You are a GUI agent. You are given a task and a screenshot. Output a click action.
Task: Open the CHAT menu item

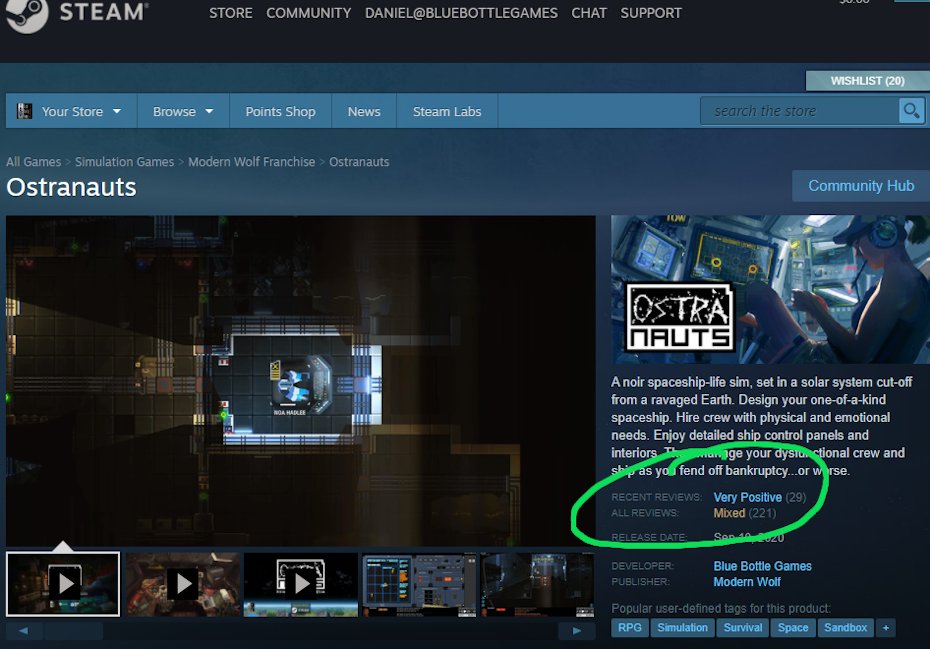tap(588, 13)
